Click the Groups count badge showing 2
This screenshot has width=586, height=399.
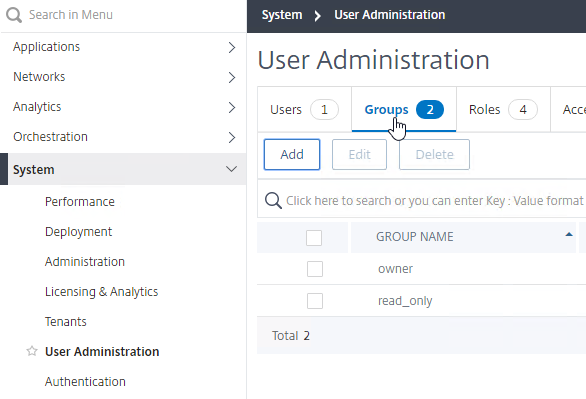click(430, 109)
